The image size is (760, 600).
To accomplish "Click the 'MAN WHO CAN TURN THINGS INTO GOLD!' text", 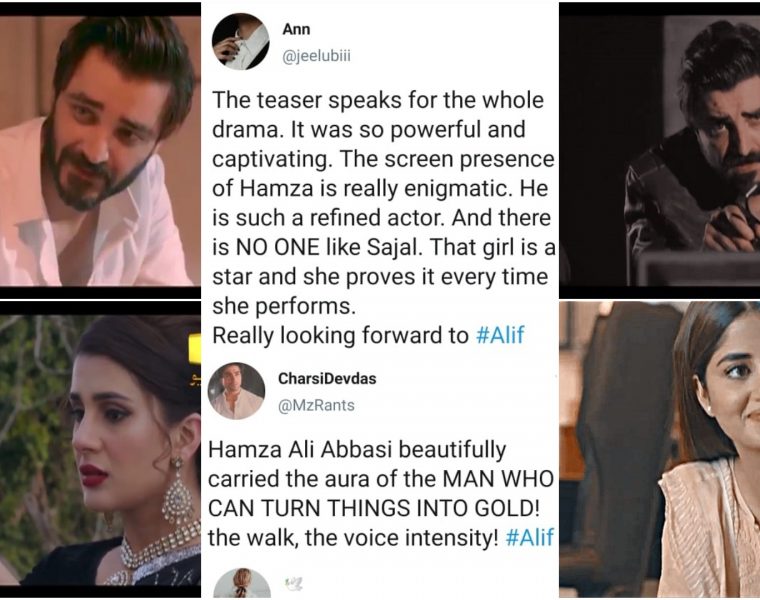I will [x=380, y=494].
